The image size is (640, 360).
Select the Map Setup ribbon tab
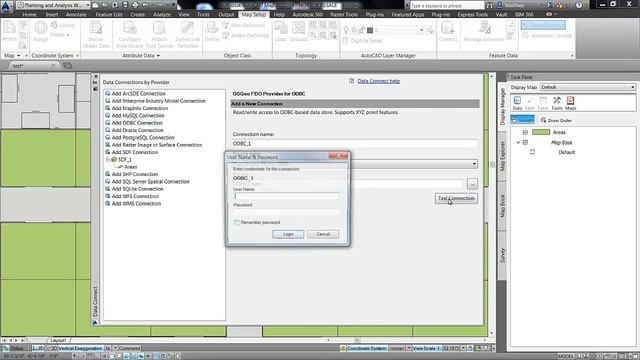pyautogui.click(x=253, y=14)
